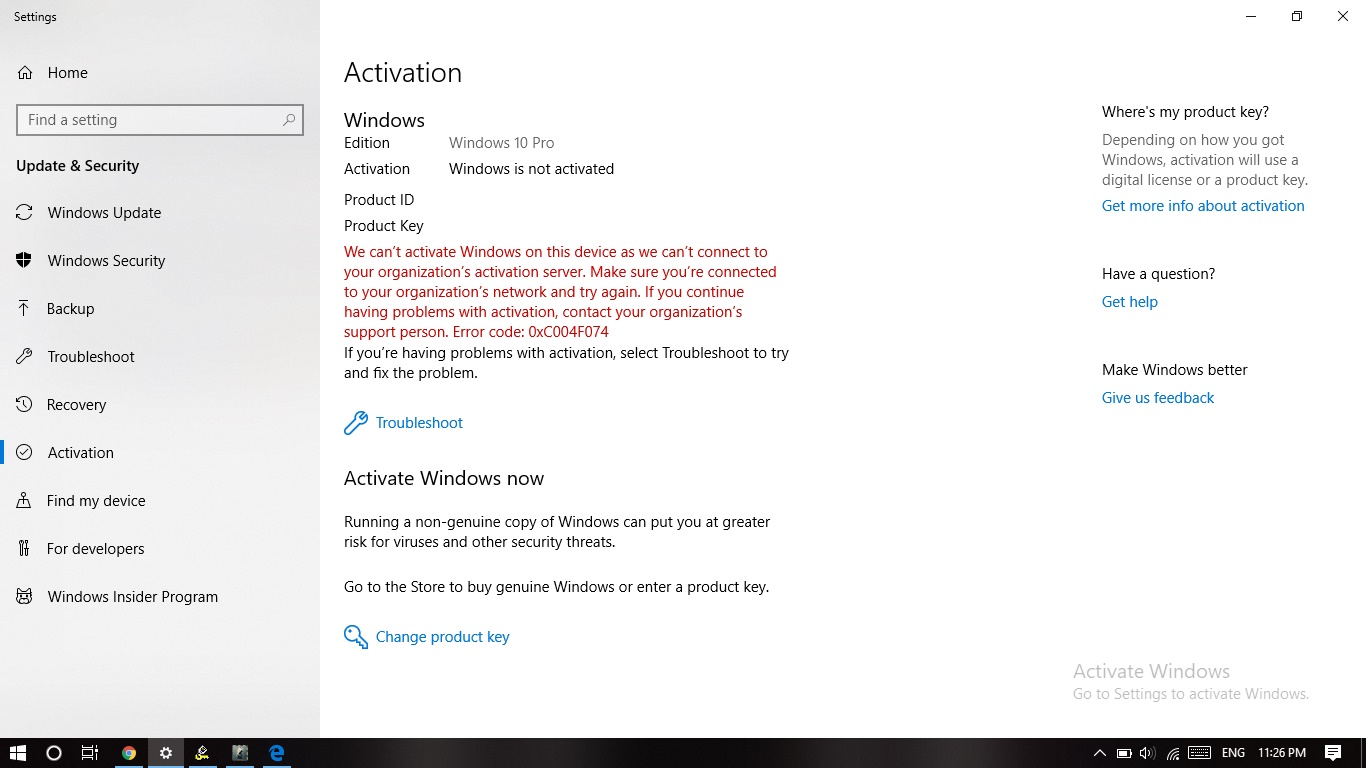Open Get more info about activation
Screen dimensions: 1366x768
pyautogui.click(x=1203, y=206)
